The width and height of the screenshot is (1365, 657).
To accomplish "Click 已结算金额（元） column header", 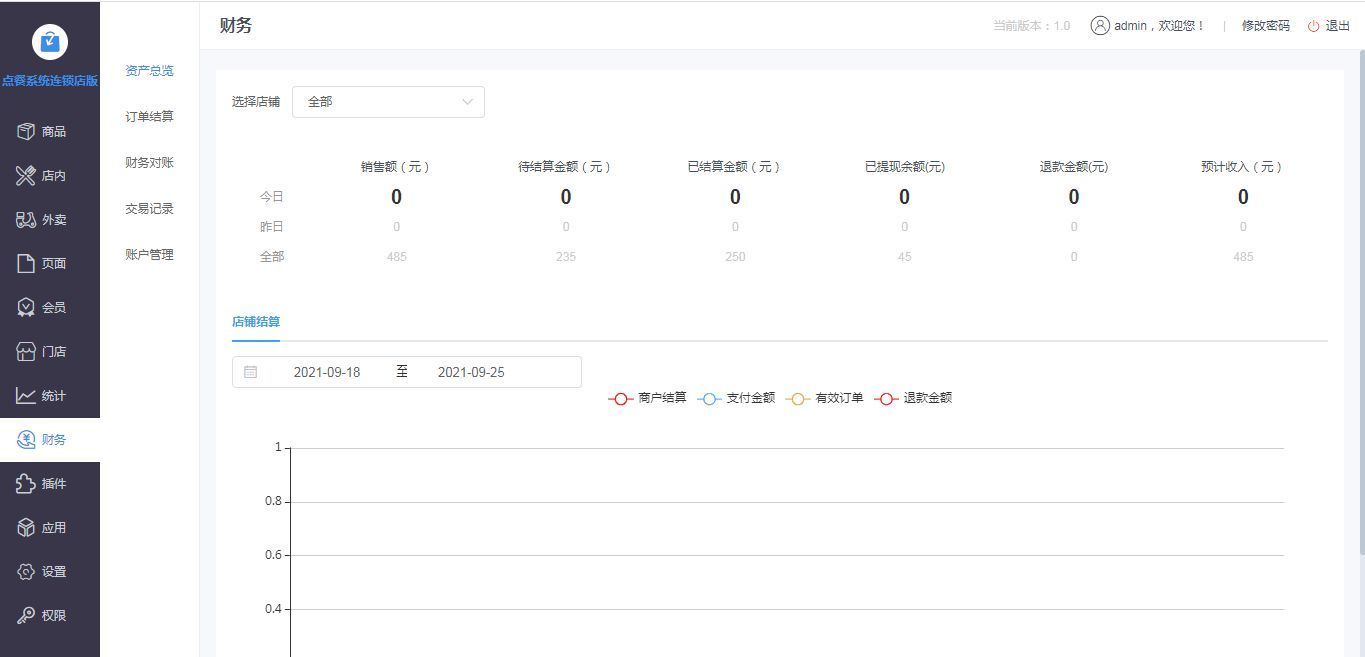I will 735,167.
